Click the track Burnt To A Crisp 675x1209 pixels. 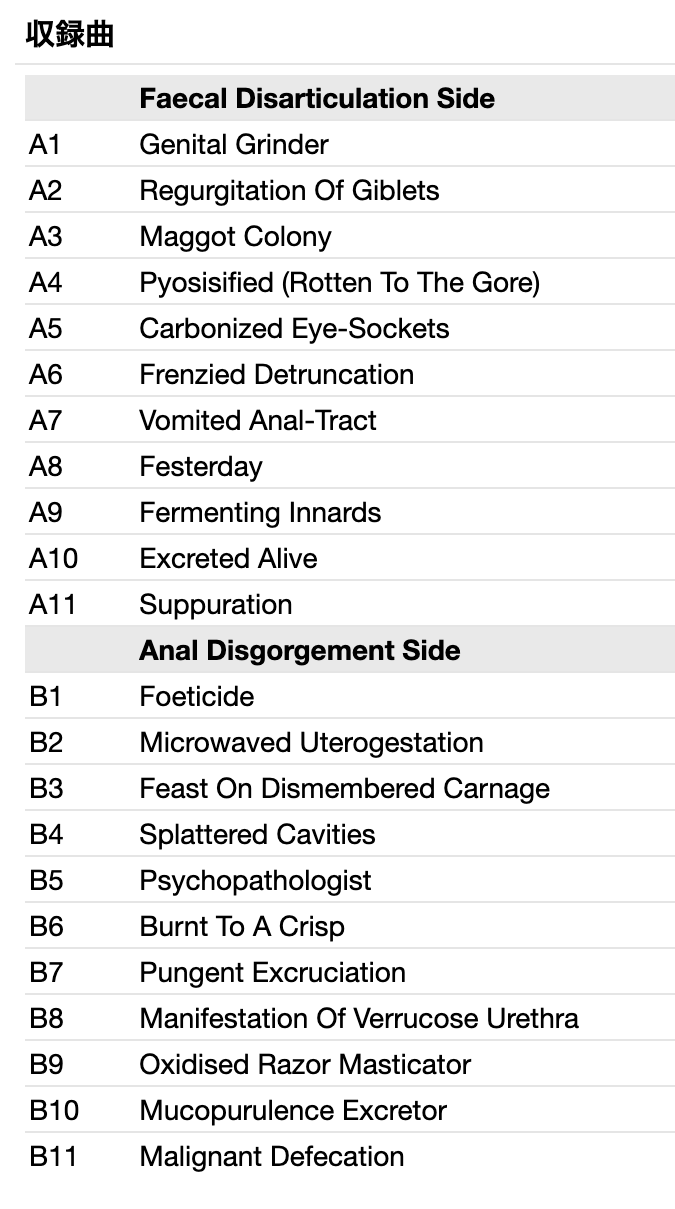tap(242, 926)
